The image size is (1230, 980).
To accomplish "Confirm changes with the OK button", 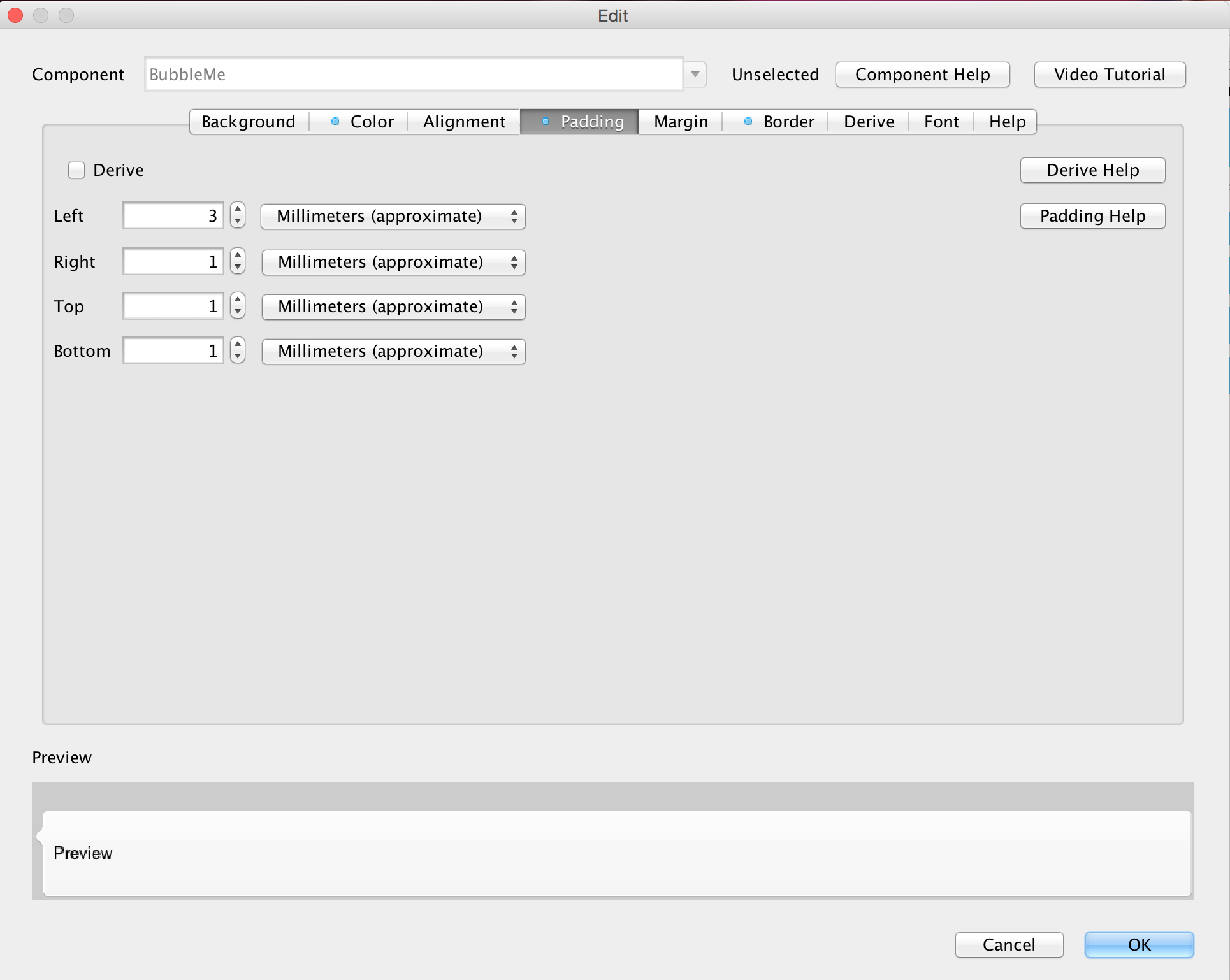I will [x=1139, y=945].
